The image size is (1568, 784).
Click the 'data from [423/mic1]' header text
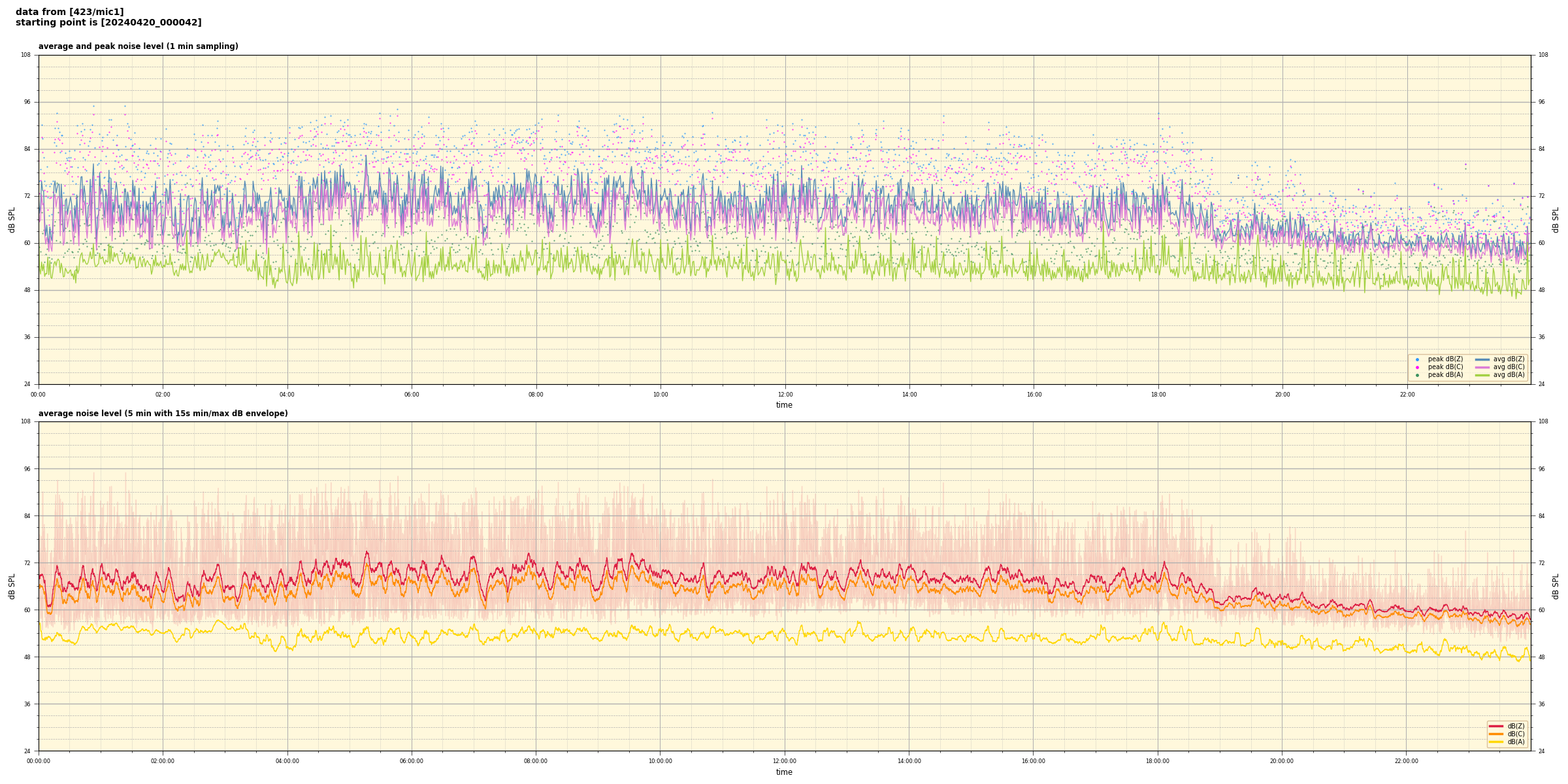click(69, 12)
